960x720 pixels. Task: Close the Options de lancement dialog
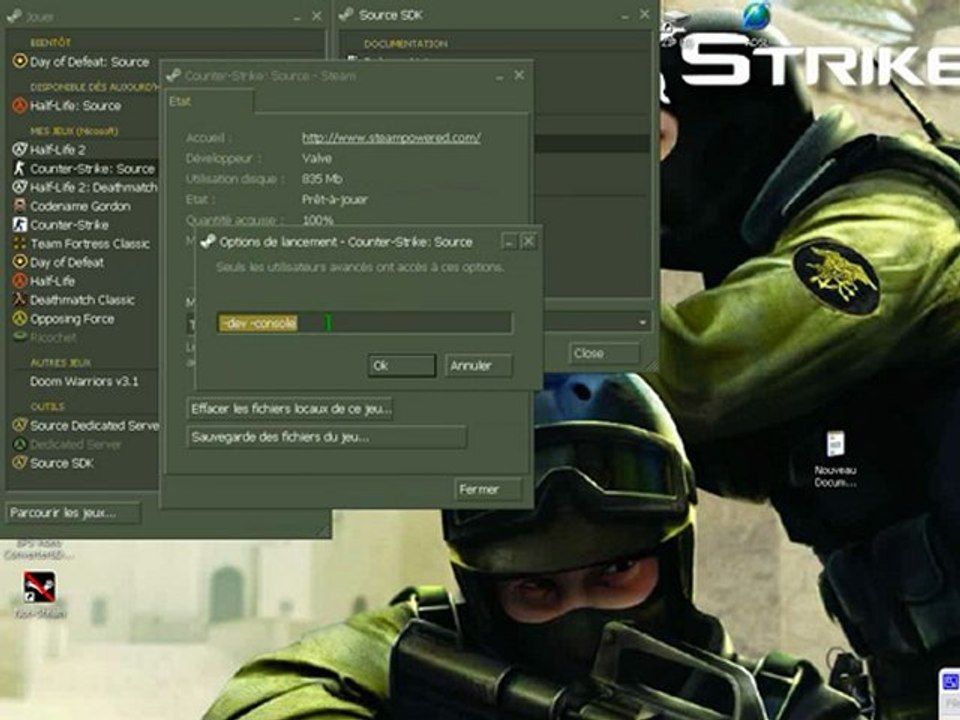pyautogui.click(x=528, y=241)
